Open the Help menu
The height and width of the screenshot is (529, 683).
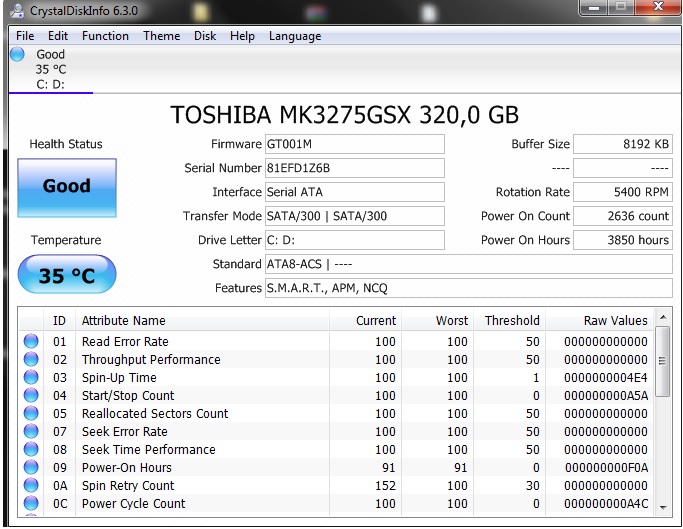[x=242, y=36]
